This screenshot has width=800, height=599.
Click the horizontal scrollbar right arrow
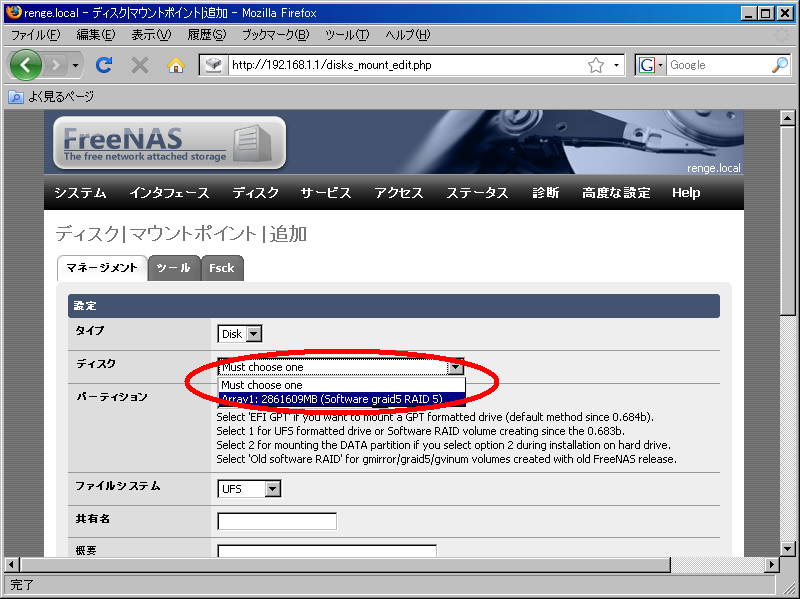pos(772,565)
